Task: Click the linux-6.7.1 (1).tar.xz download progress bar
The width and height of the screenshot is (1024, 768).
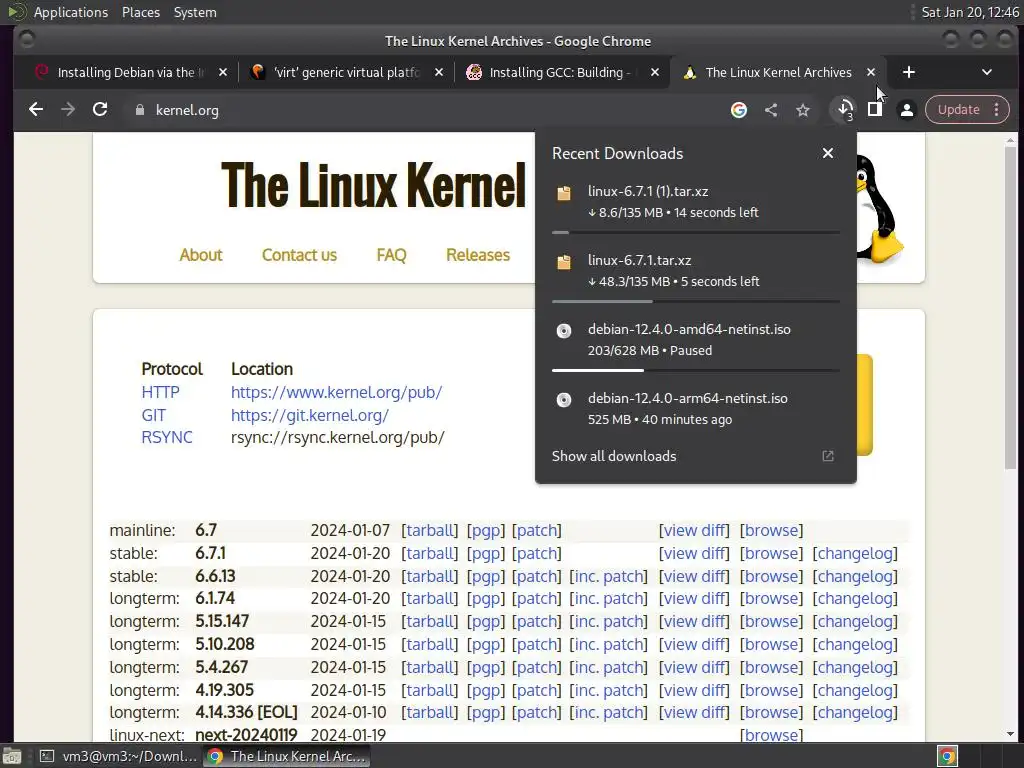Action: point(696,232)
